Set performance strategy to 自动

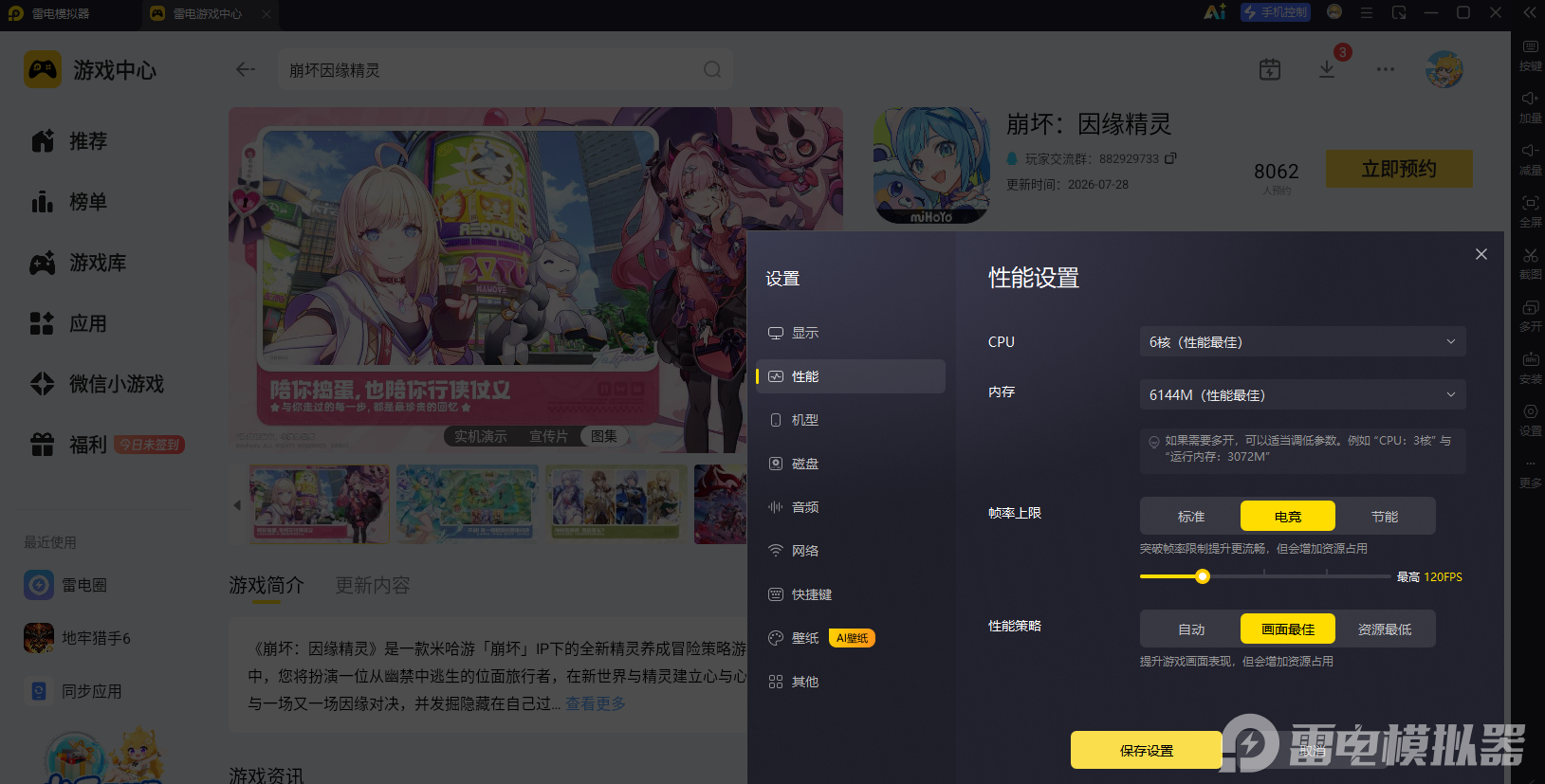tap(1191, 629)
